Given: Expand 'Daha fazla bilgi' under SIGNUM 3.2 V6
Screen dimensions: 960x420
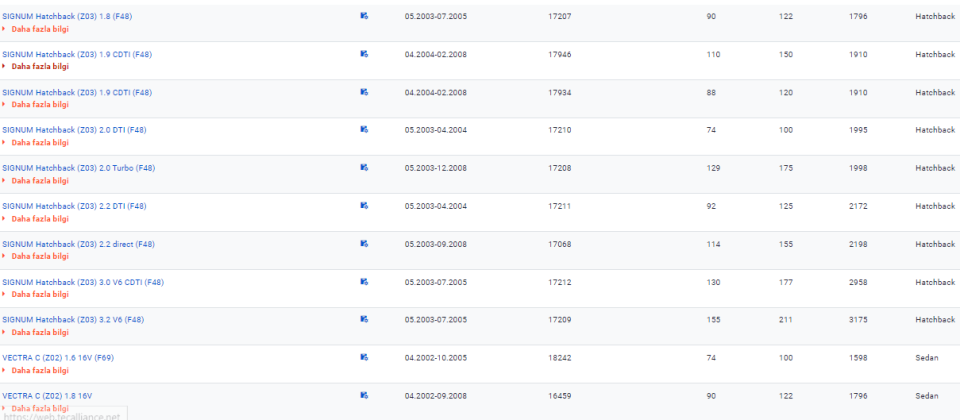Looking at the screenshot, I should coord(40,332).
